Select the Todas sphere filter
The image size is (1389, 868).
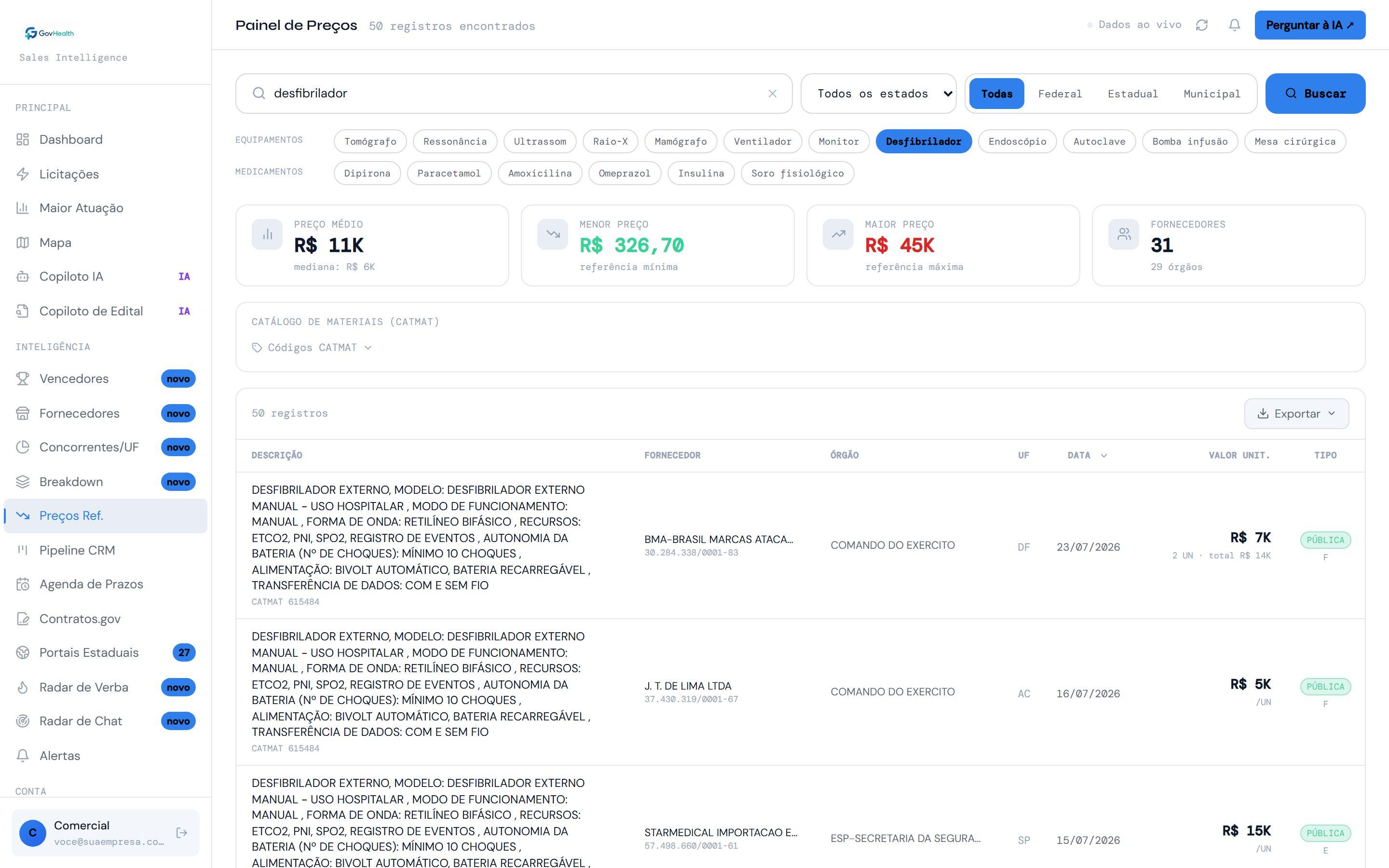[996, 94]
